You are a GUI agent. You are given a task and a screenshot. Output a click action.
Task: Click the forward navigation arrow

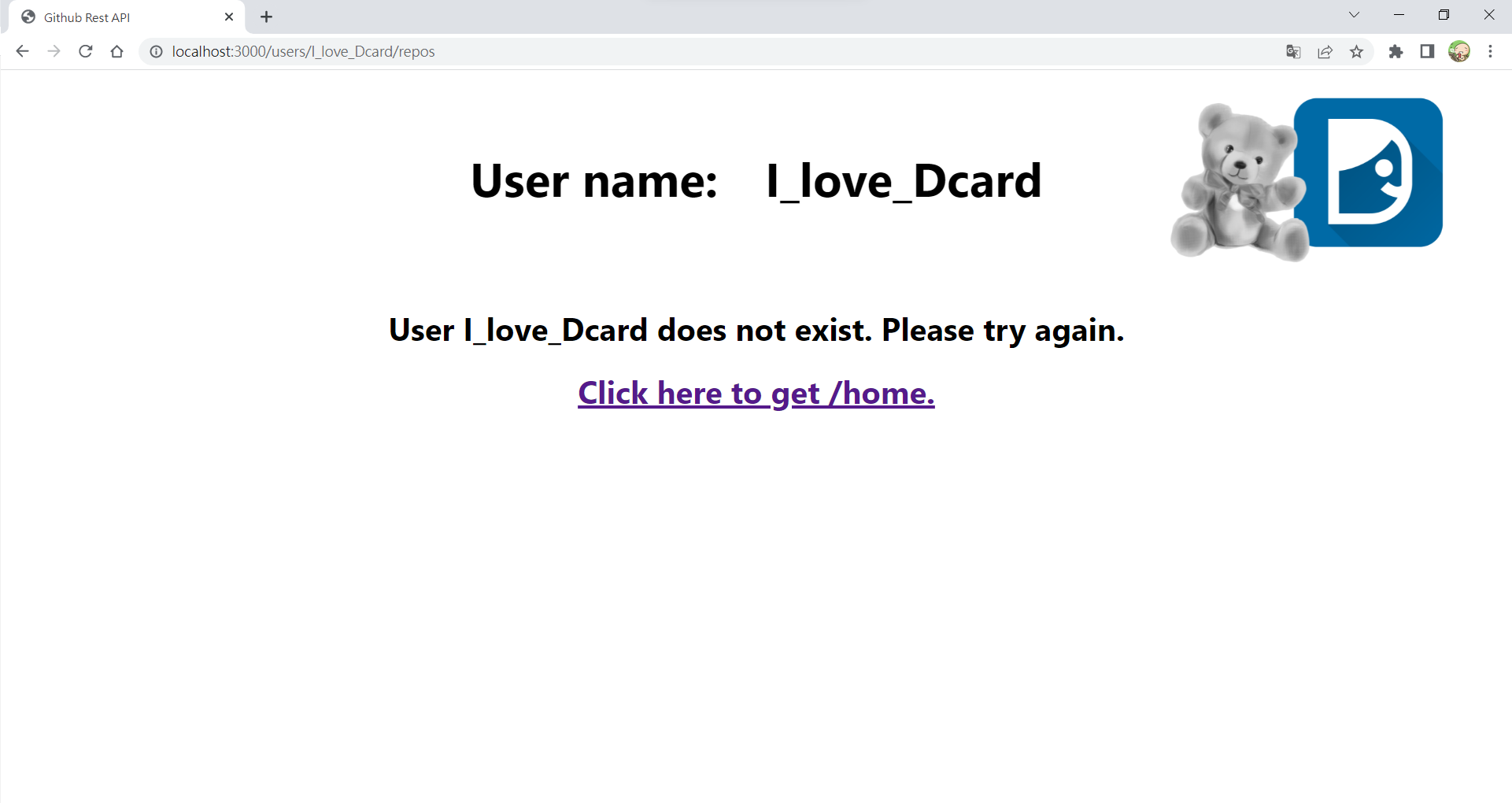54,51
